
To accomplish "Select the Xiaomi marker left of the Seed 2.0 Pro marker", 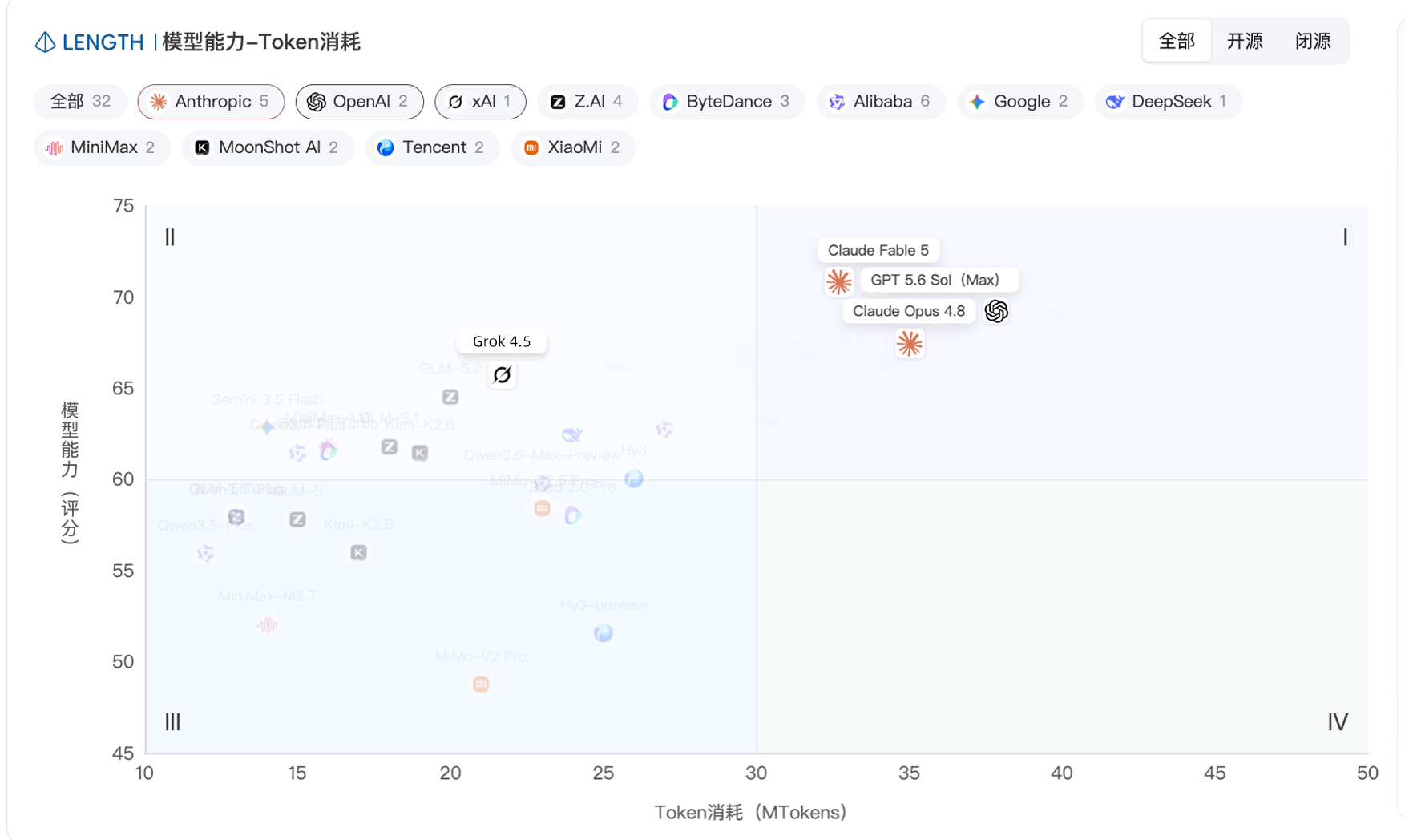I will pos(543,508).
